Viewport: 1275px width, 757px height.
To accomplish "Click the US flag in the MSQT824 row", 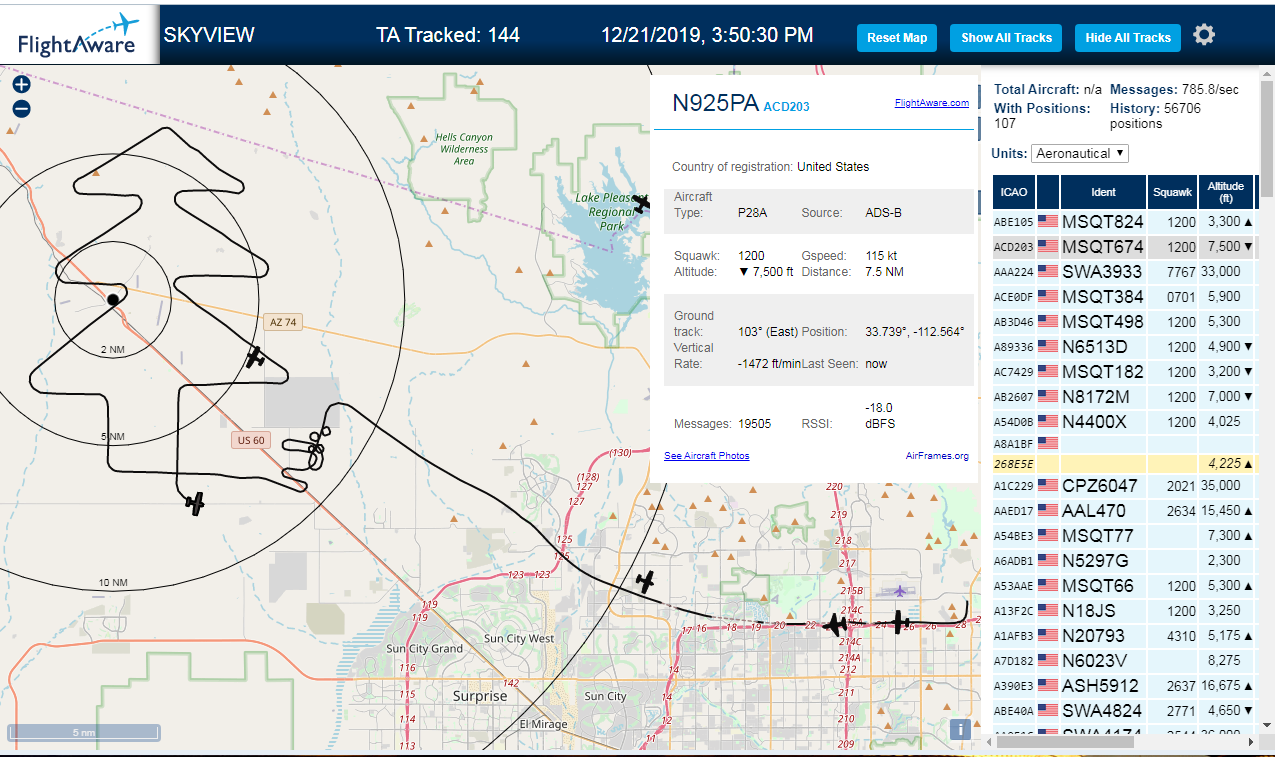I will click(1048, 221).
